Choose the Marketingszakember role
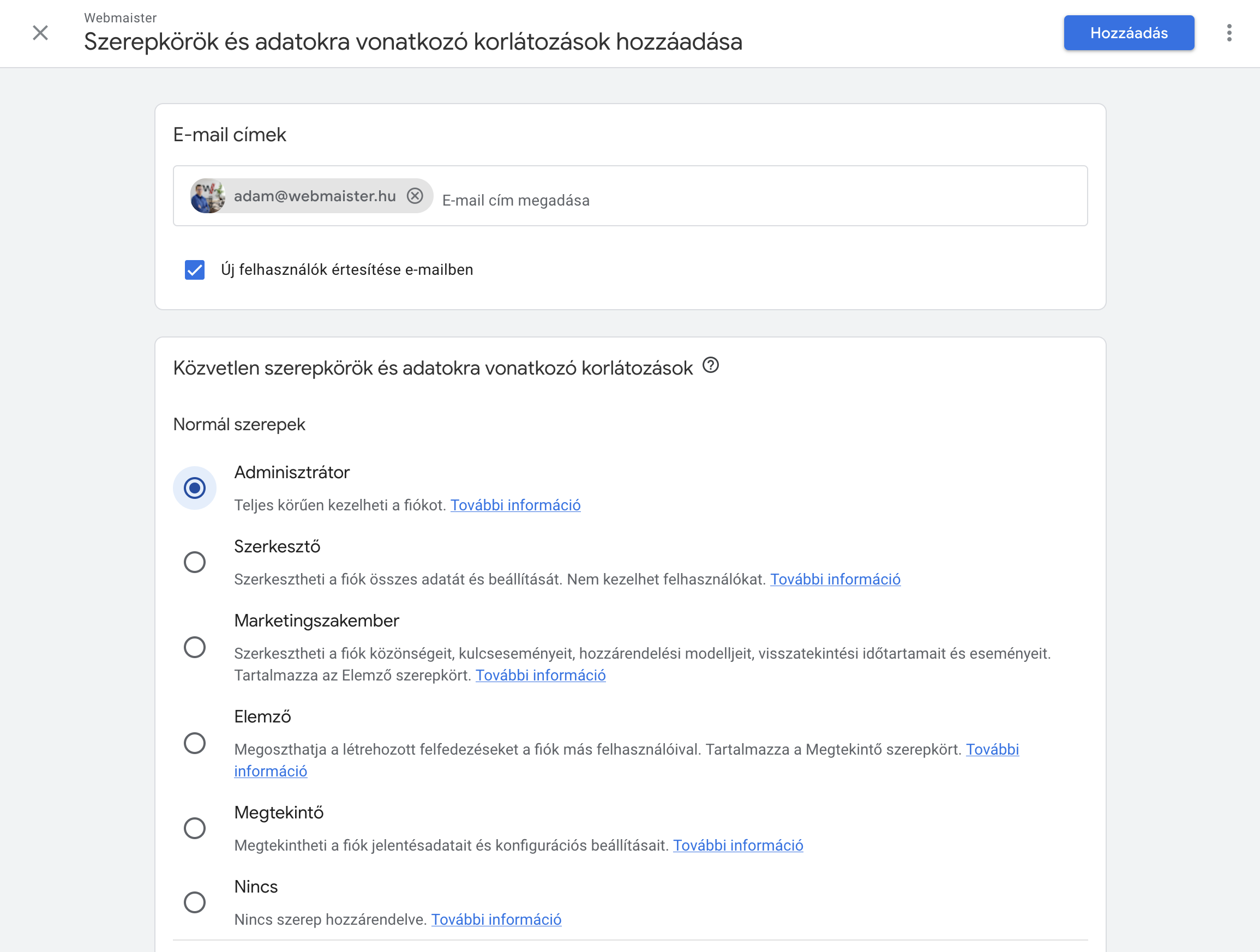 tap(195, 647)
